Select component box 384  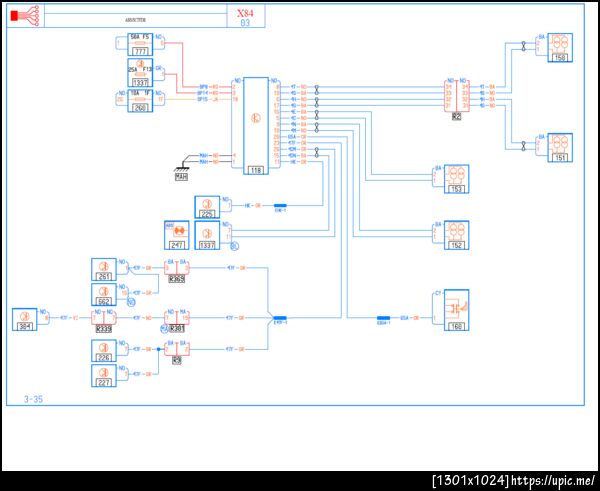[x=24, y=319]
